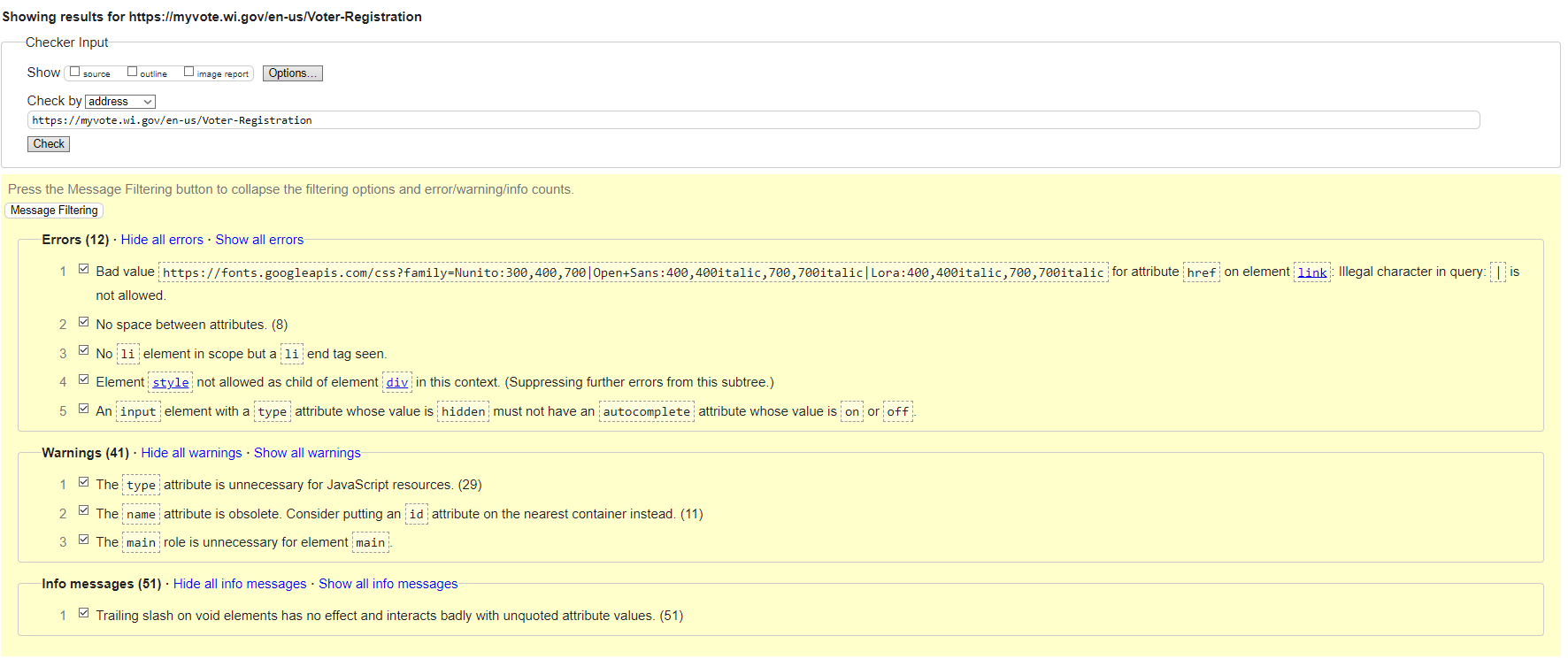Enable the image report checkbox

(x=188, y=72)
